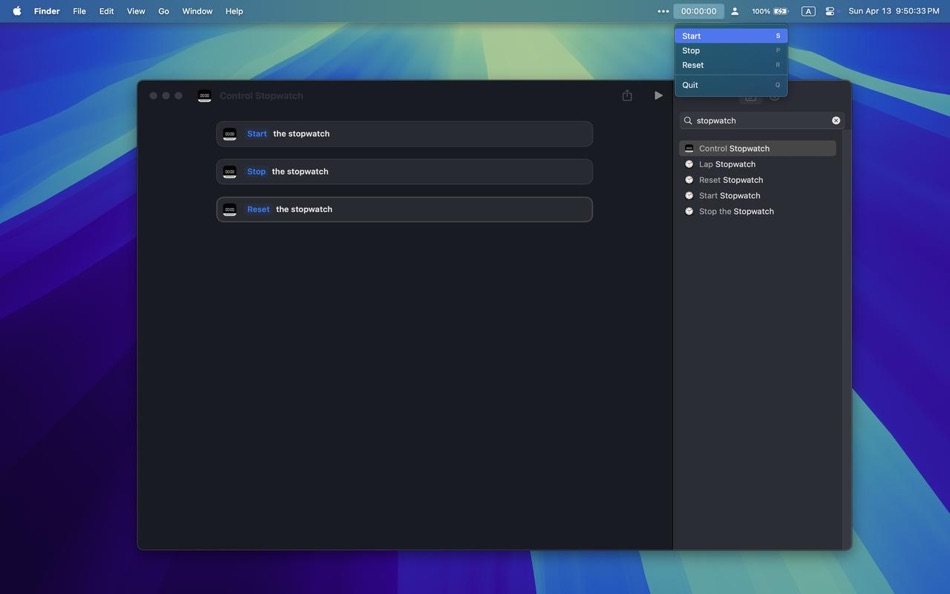Select Reset Stopwatch in the action results
Screen dimensions: 950x594
click(757, 180)
